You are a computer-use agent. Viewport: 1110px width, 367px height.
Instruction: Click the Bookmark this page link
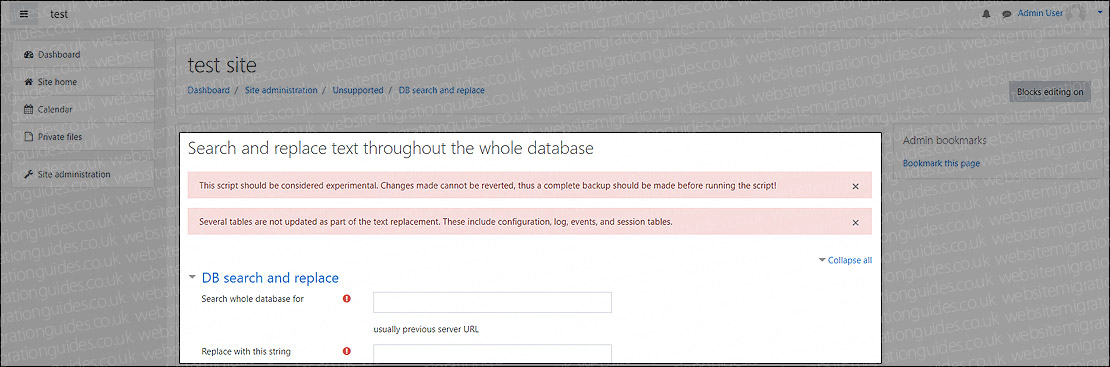(x=942, y=163)
